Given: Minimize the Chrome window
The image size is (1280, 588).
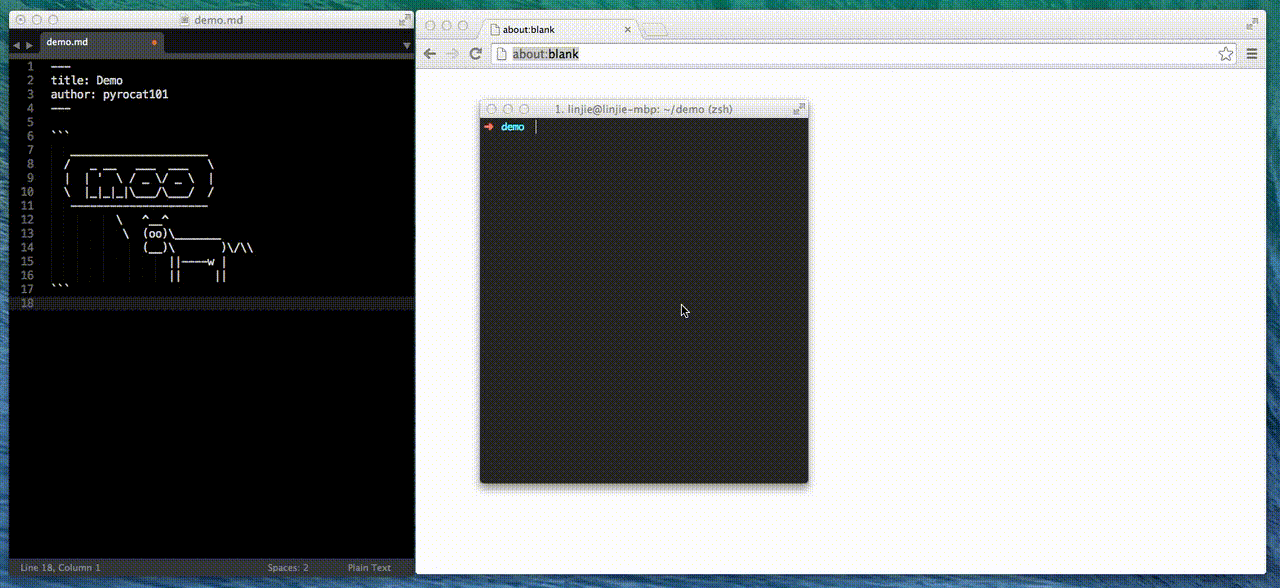Looking at the screenshot, I should point(446,26).
